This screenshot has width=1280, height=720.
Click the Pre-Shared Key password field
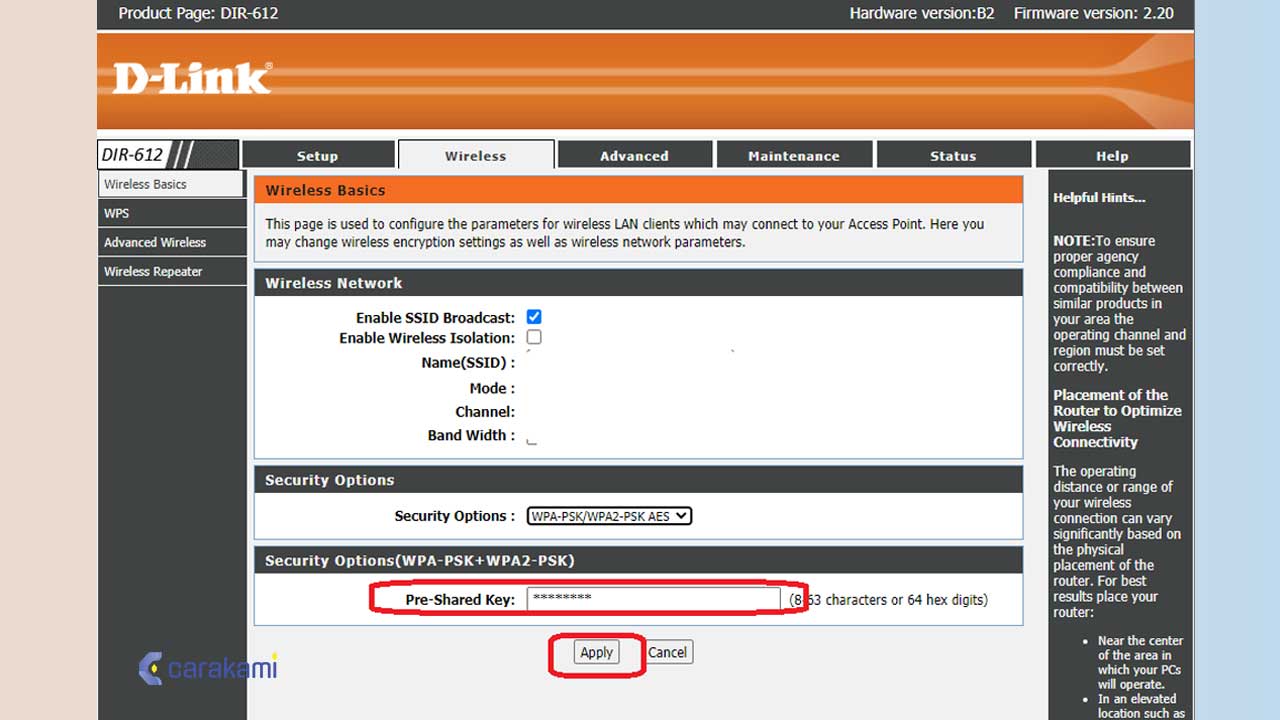click(x=653, y=599)
